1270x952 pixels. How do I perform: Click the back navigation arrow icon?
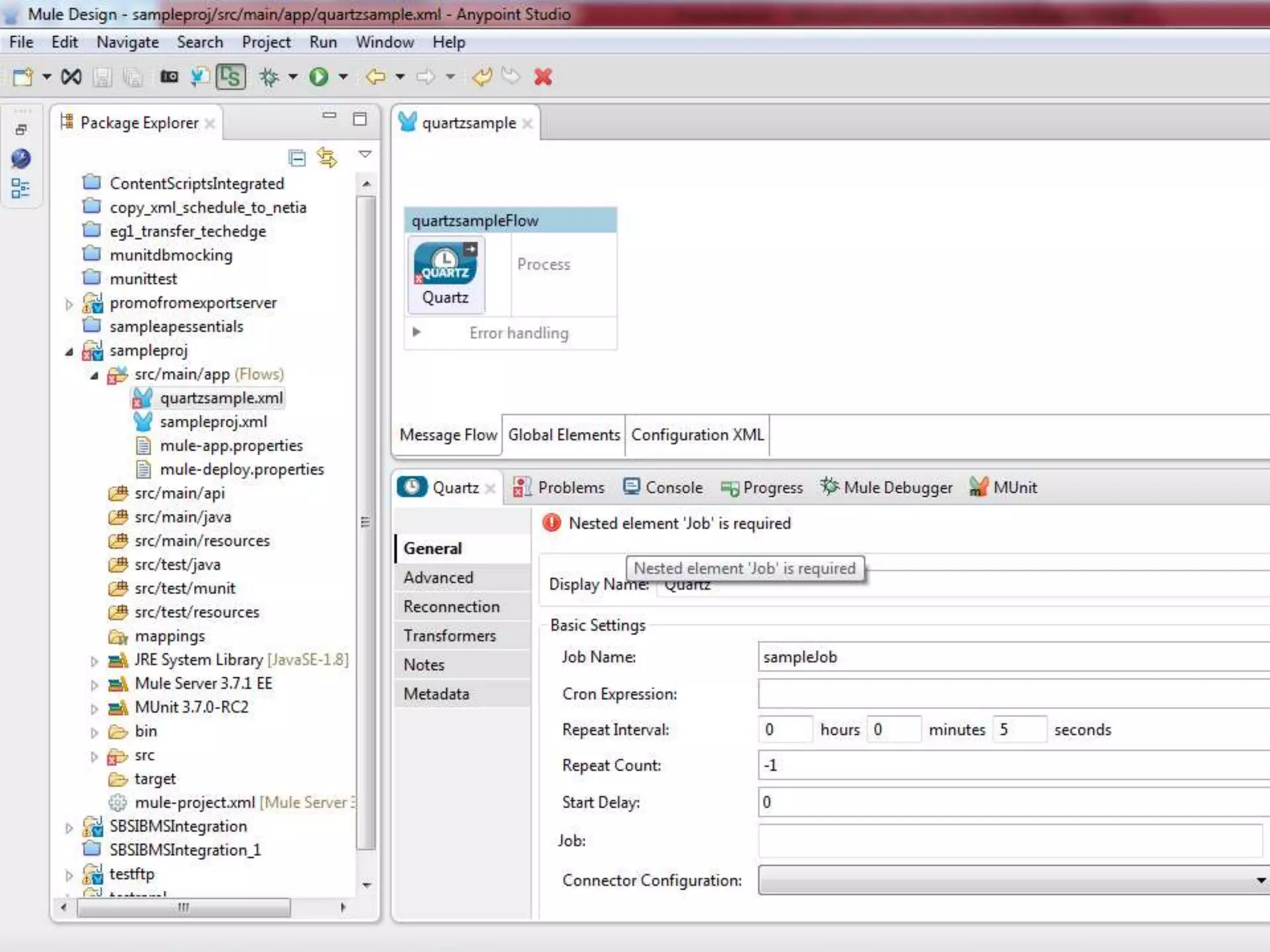[375, 77]
